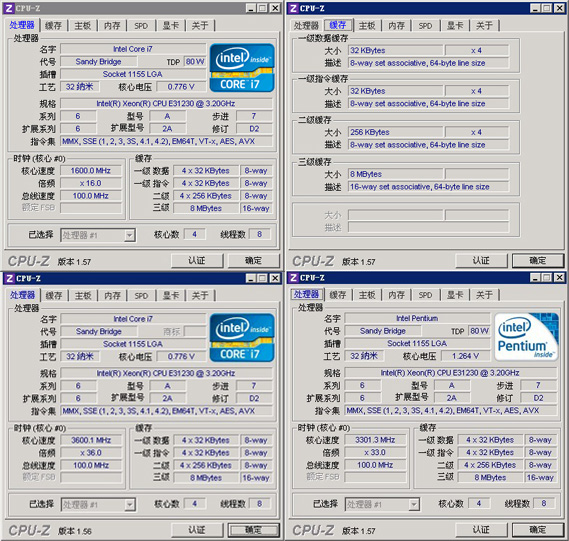The height and width of the screenshot is (541, 569).
Task: Click the CPU-Z Z icon in the top-left title bar
Action: click(x=9, y=8)
